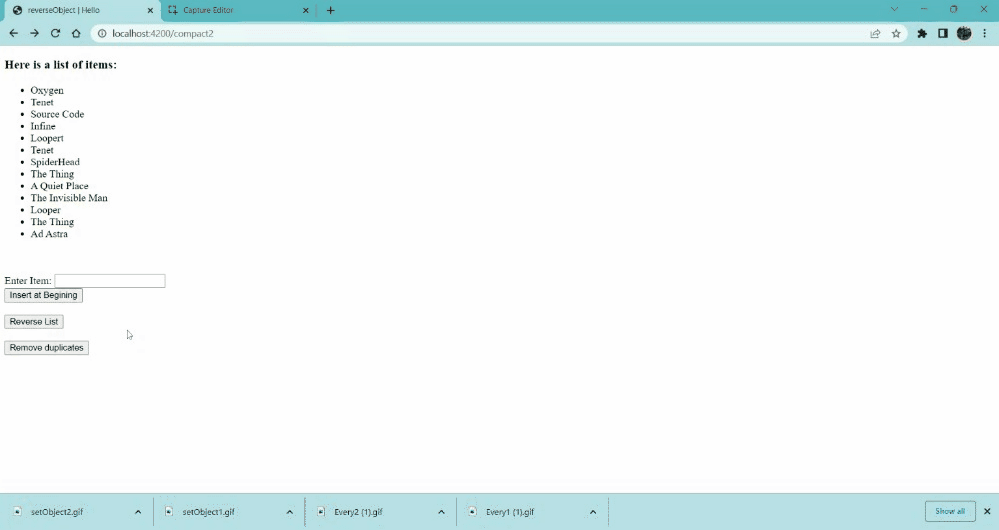The width and height of the screenshot is (999, 530).
Task: Go back using the browser back arrow
Action: (13, 33)
